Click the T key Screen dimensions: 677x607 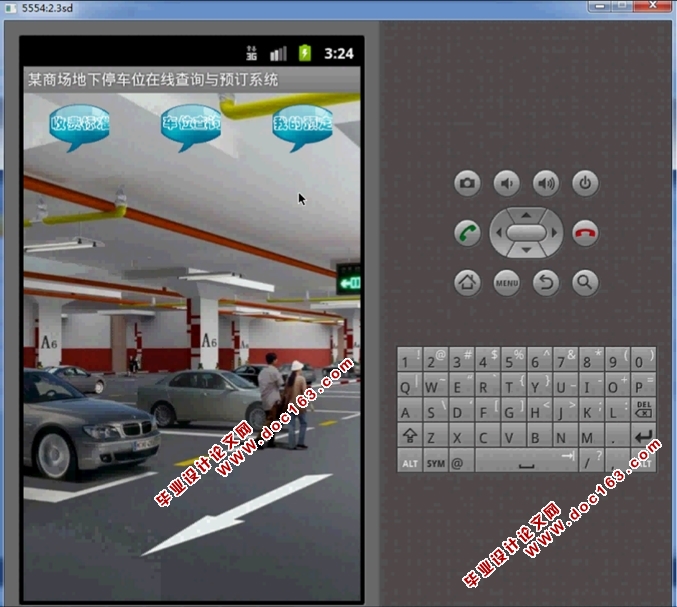coord(513,384)
